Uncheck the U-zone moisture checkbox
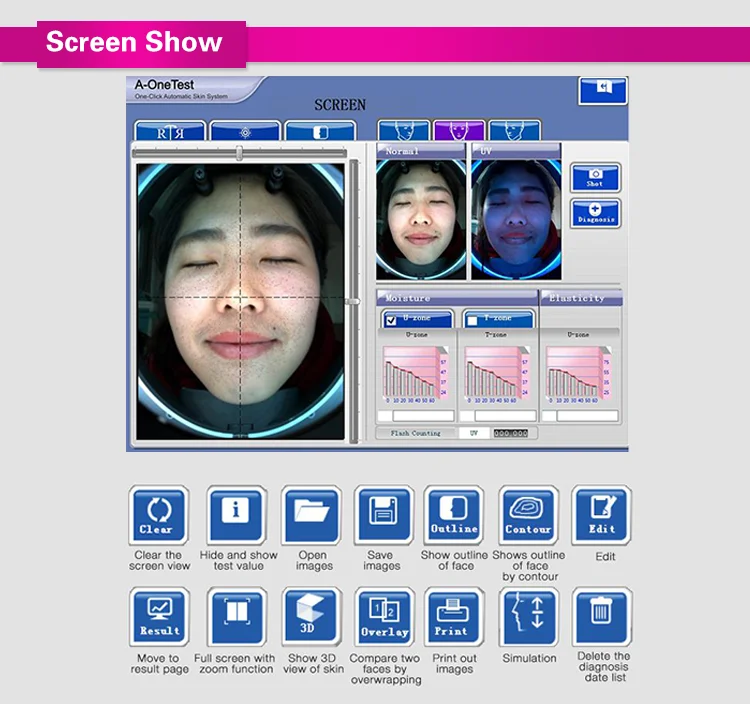The height and width of the screenshot is (704, 750). click(390, 321)
